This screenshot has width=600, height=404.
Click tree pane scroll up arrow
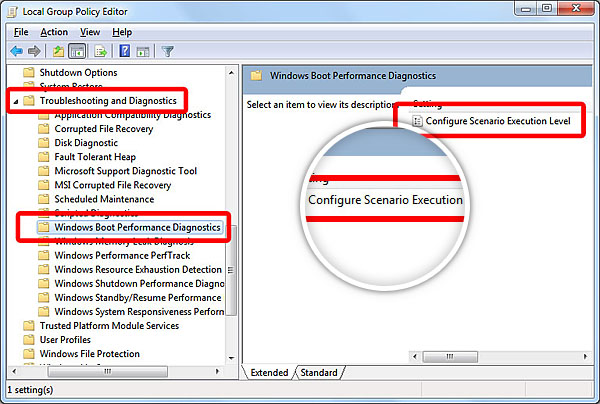click(x=231, y=72)
